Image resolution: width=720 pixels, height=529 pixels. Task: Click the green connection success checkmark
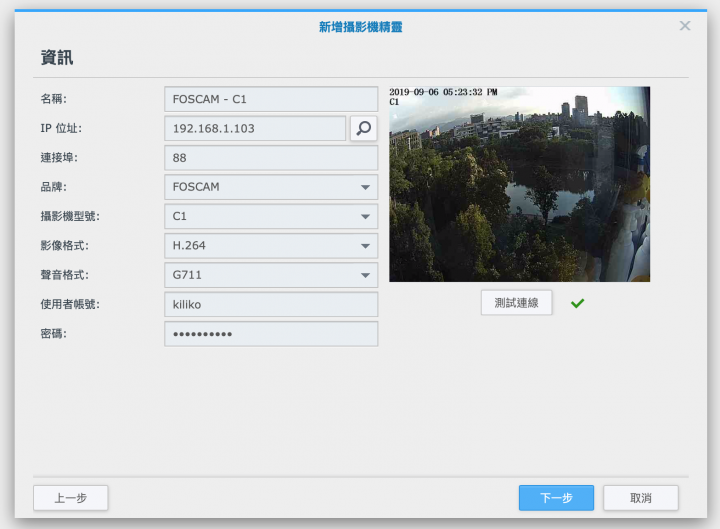(578, 303)
